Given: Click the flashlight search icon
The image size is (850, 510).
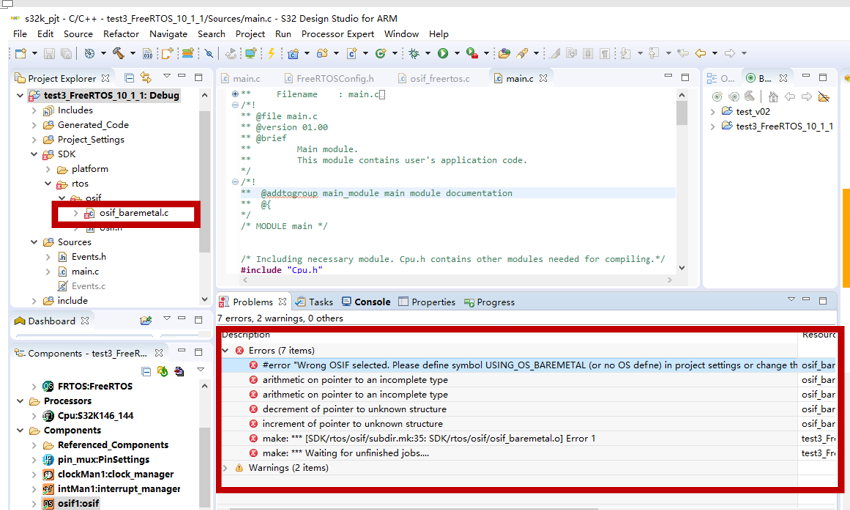Looking at the screenshot, I should (x=522, y=53).
